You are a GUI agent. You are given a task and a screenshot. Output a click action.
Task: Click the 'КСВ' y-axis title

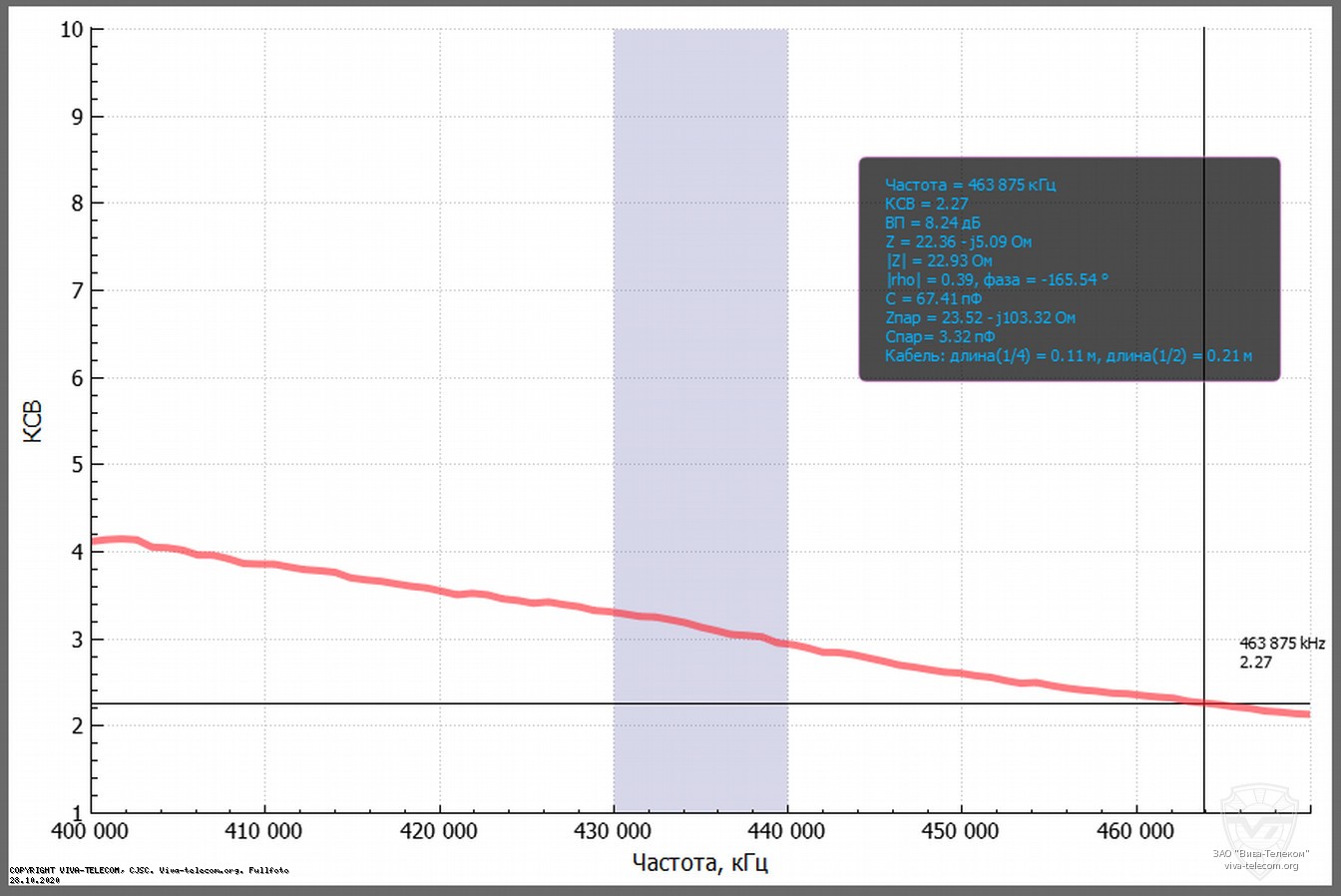pos(32,421)
